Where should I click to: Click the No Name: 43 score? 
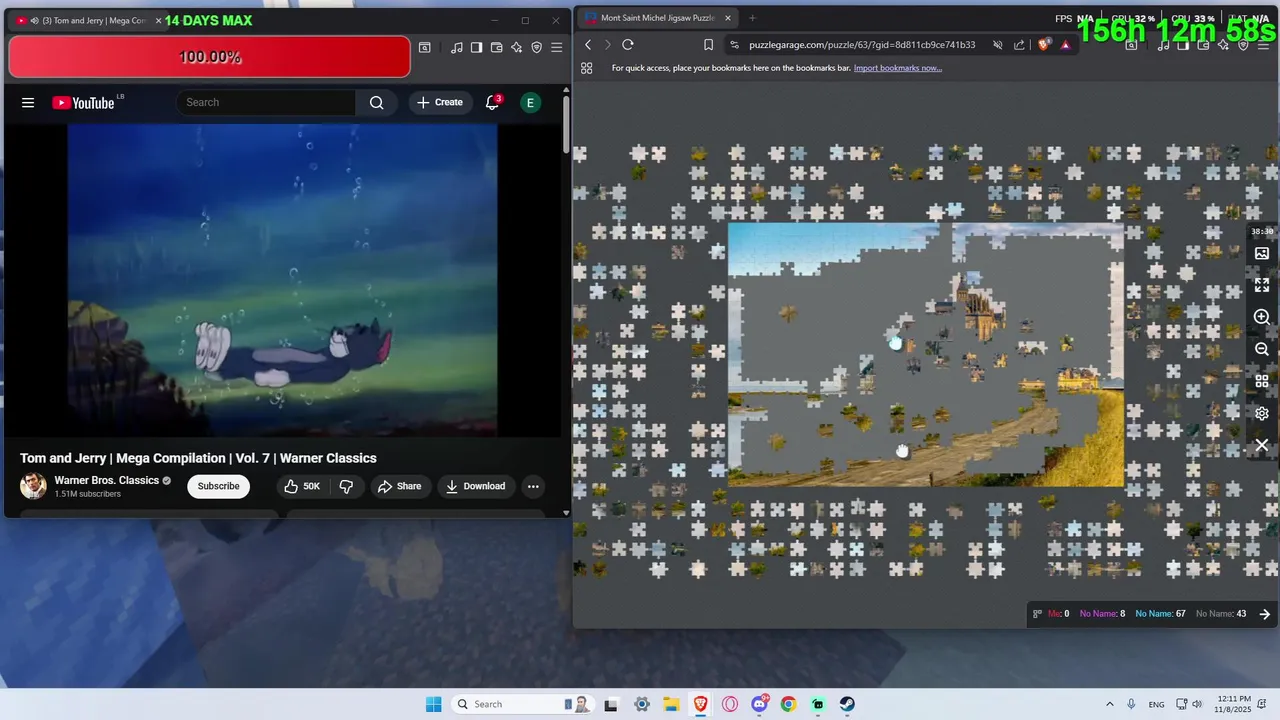point(1221,614)
